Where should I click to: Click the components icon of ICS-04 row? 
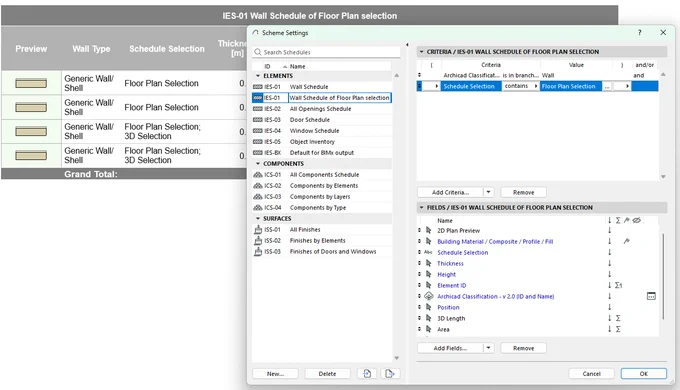(258, 207)
